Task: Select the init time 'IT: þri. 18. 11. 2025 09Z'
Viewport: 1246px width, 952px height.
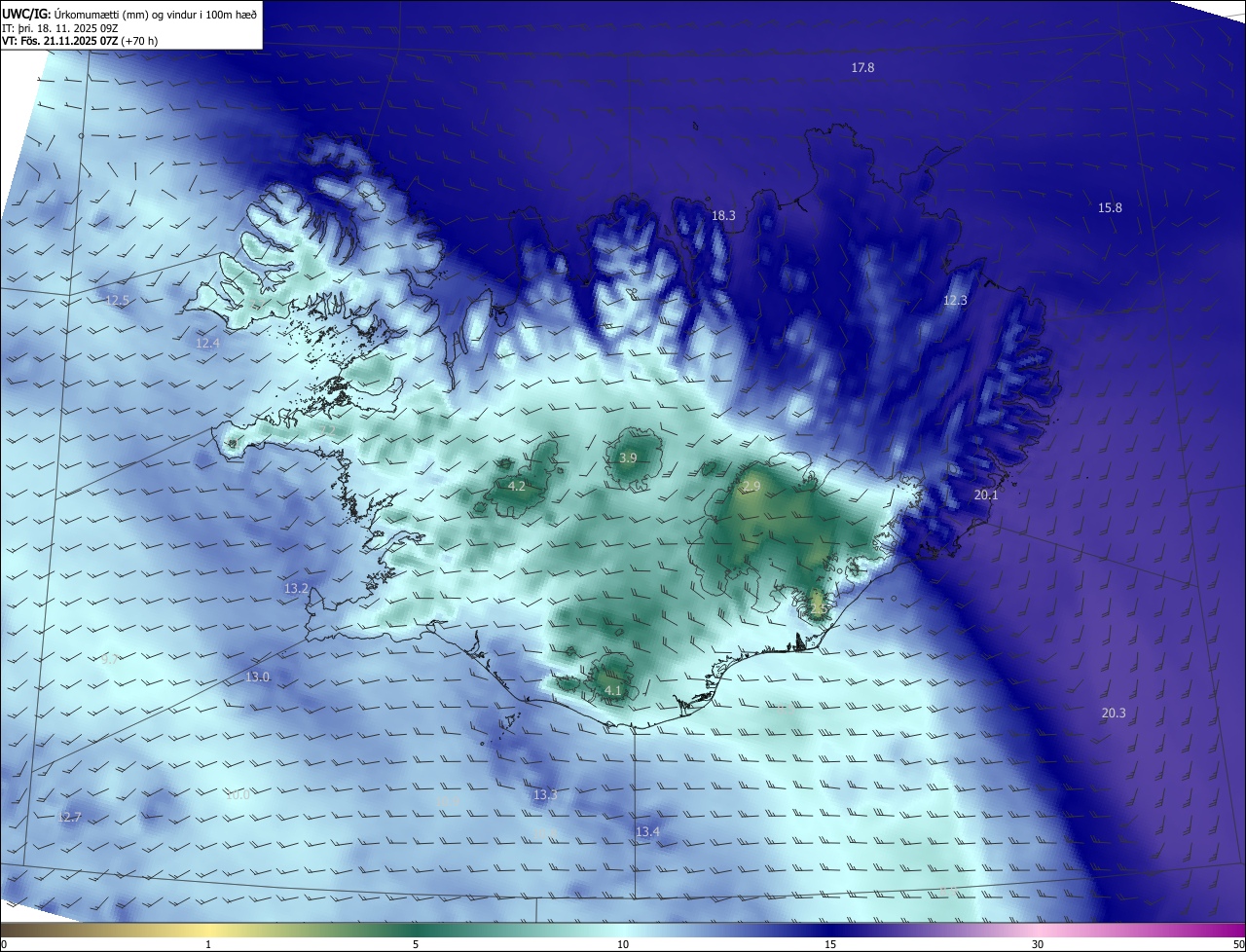Action: click(58, 28)
